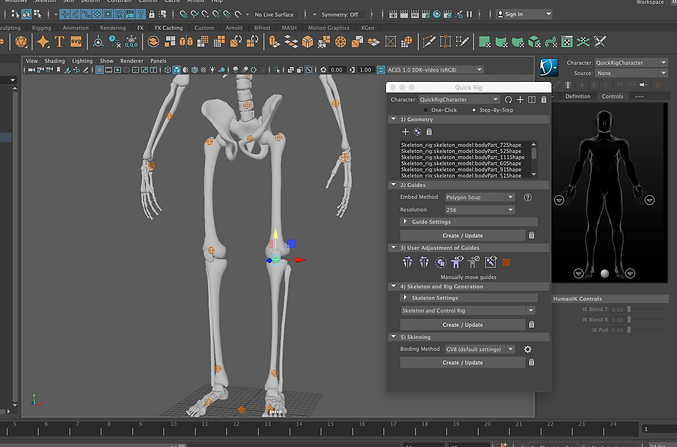
Task: Click the Insert Edge Loop shelf icon
Action: (x=445, y=42)
